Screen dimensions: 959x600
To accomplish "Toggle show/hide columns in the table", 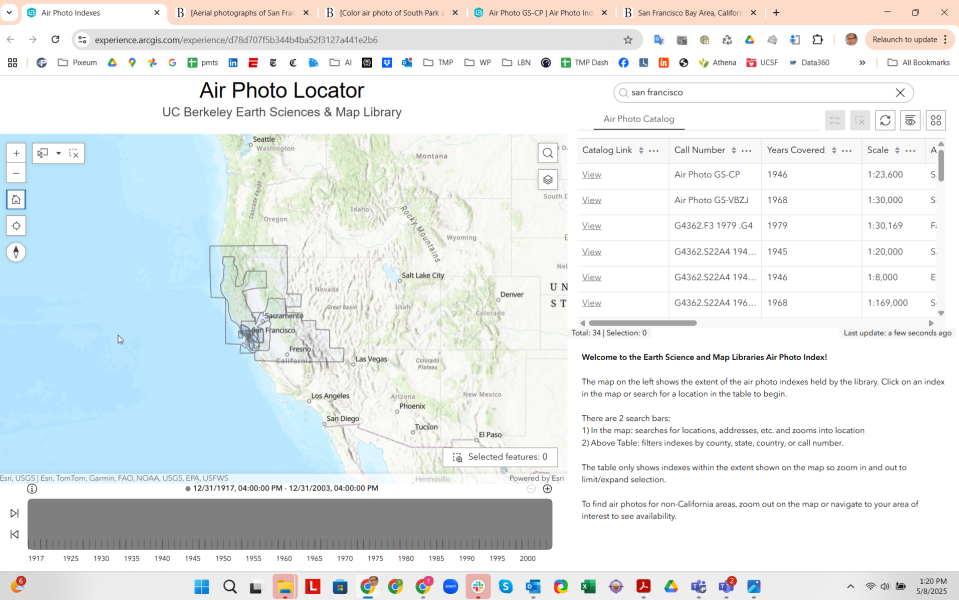I will [910, 120].
